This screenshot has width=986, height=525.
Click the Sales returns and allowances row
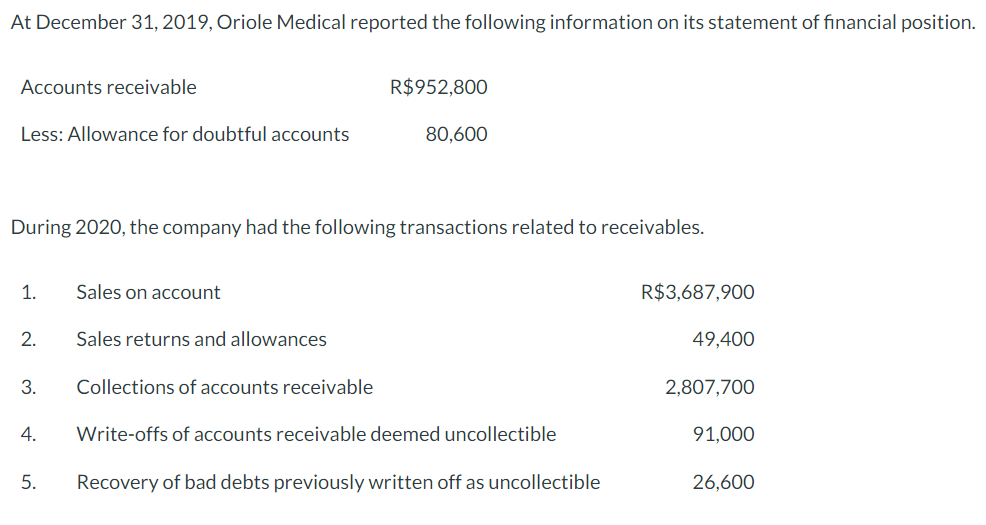[201, 339]
